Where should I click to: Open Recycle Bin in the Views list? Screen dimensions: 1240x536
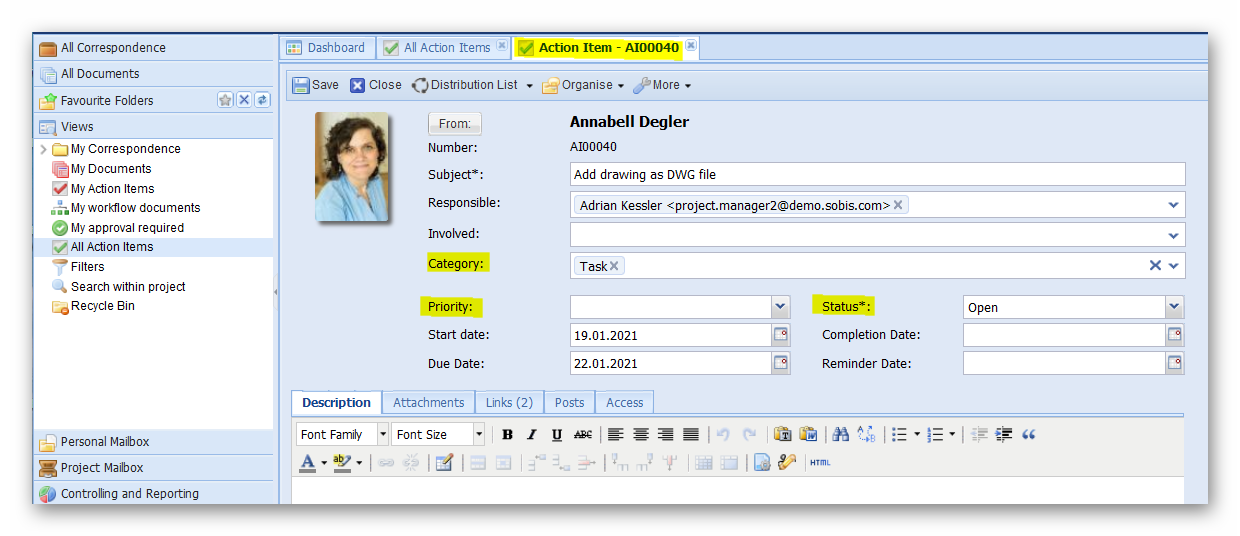coord(102,306)
